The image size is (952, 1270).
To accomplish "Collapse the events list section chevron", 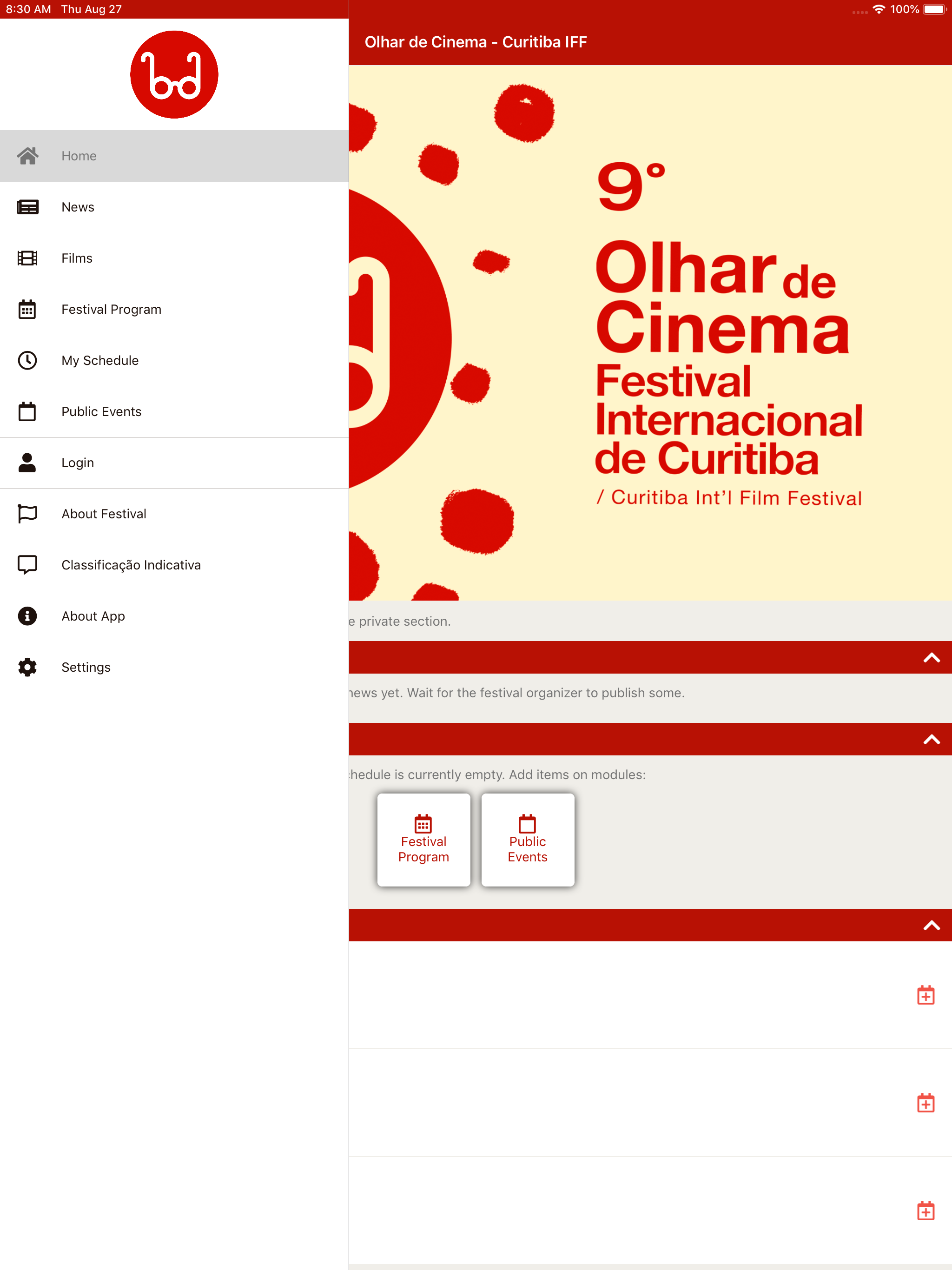I will coord(931,926).
